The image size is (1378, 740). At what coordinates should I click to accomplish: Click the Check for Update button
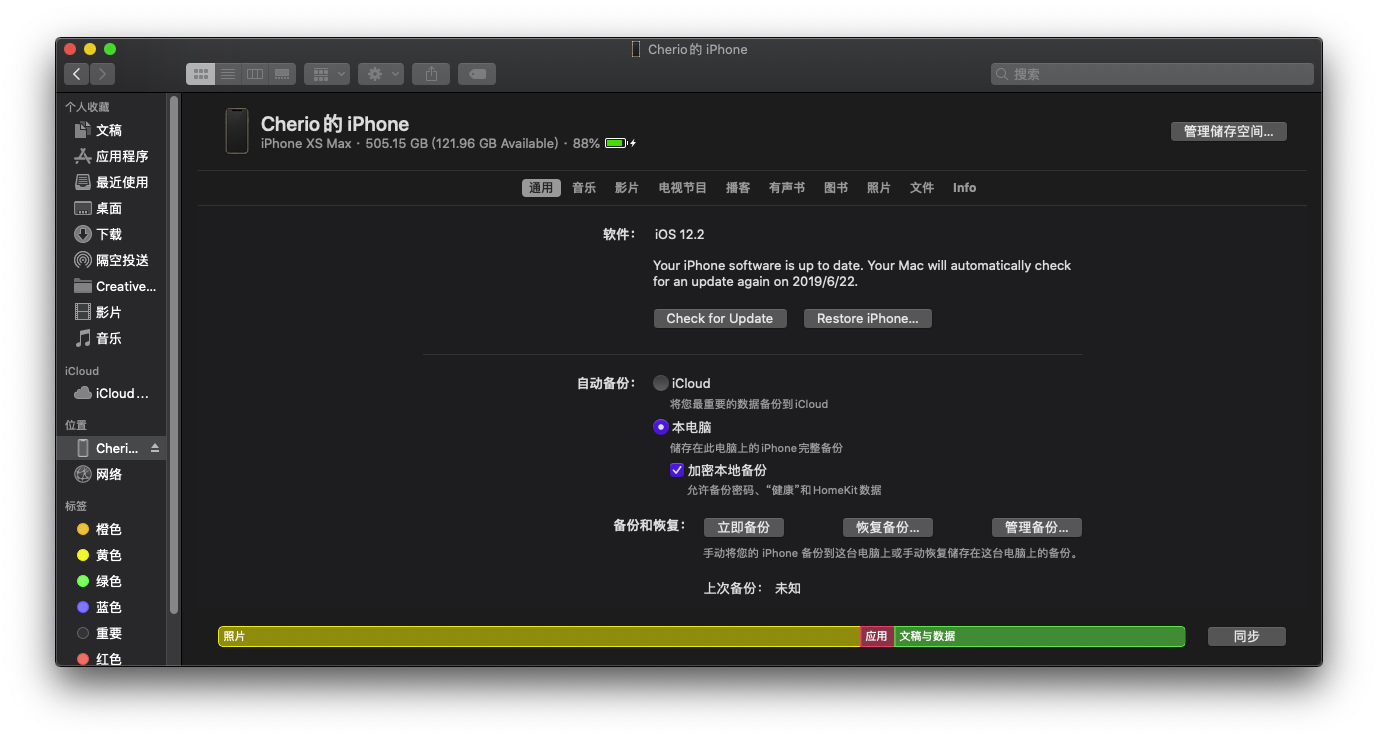point(720,319)
